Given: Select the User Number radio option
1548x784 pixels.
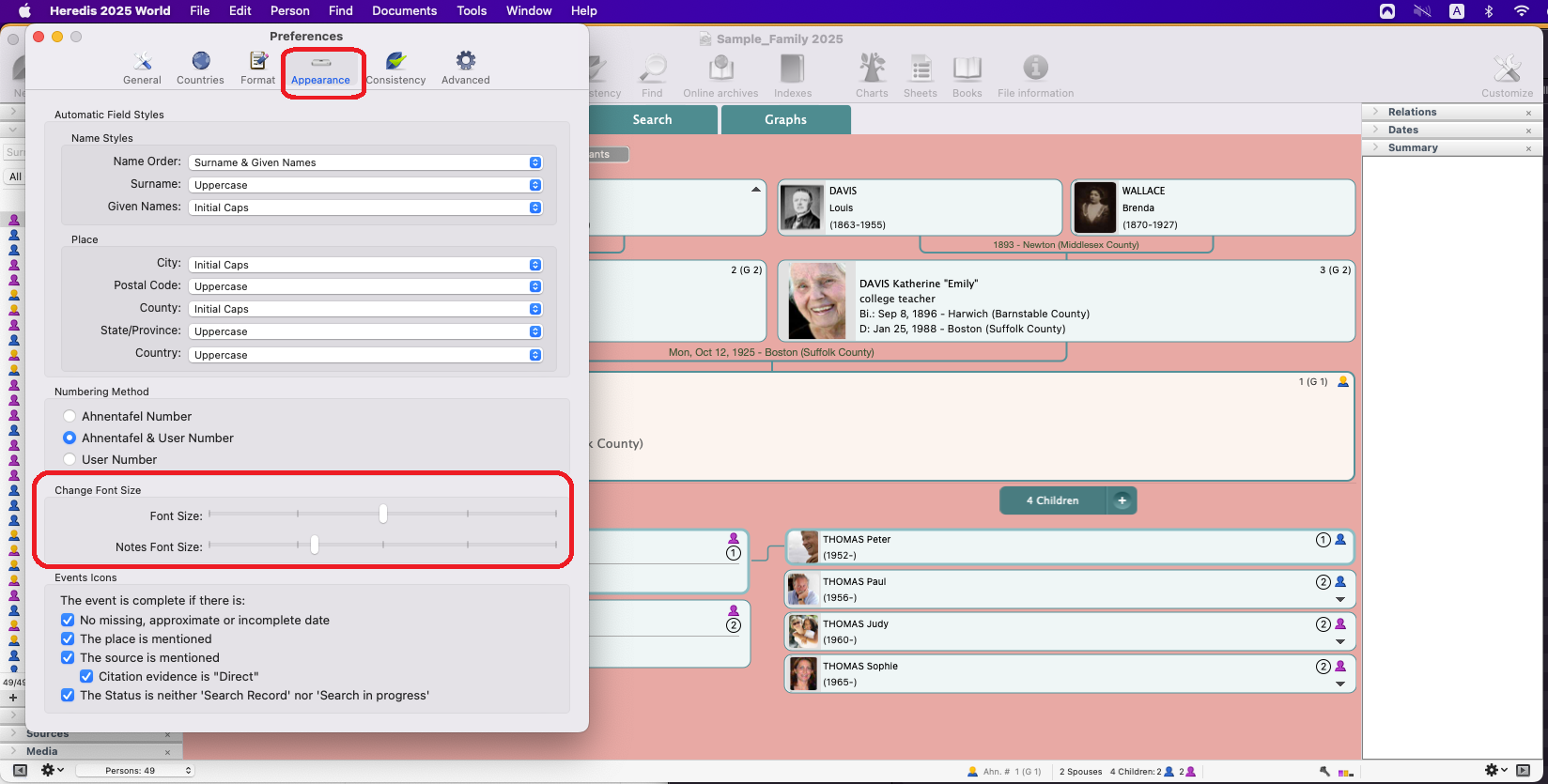Looking at the screenshot, I should pyautogui.click(x=70, y=459).
